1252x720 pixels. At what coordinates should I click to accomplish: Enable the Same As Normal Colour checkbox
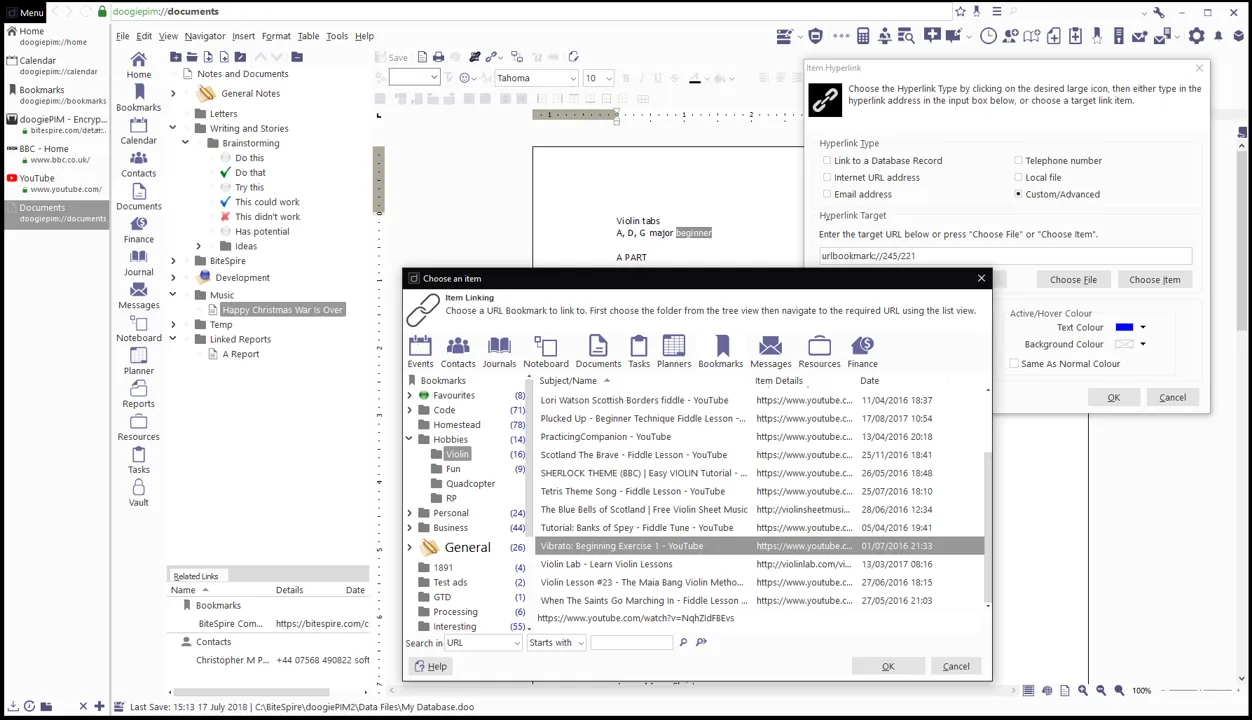click(1014, 364)
